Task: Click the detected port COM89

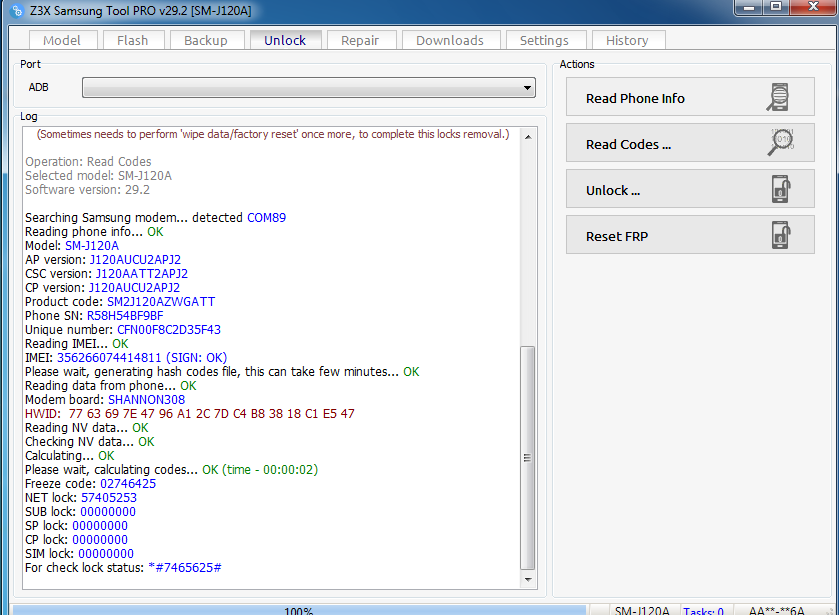Action: pos(266,218)
